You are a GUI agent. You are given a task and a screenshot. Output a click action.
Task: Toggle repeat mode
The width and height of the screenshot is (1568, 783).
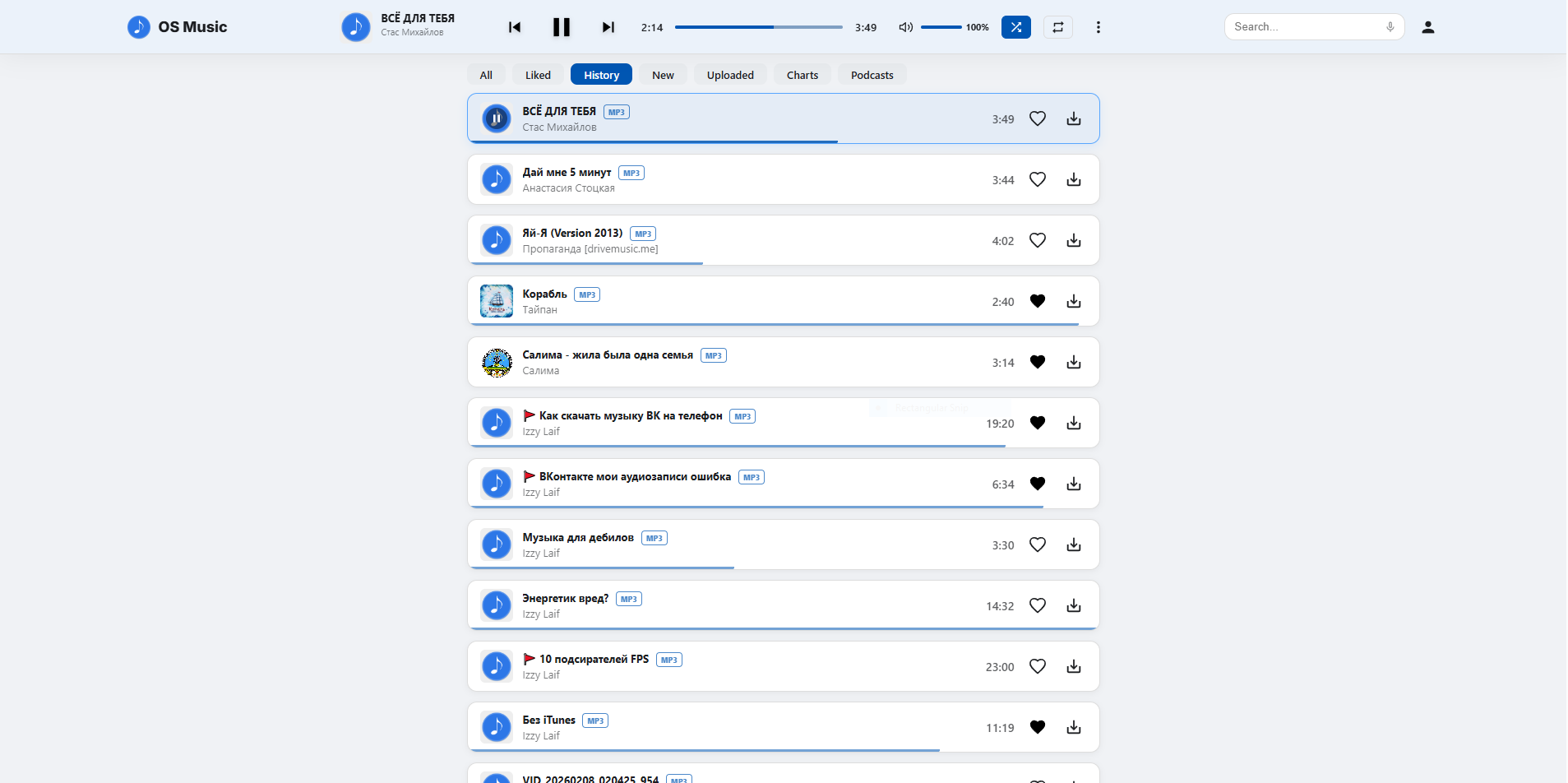point(1058,27)
